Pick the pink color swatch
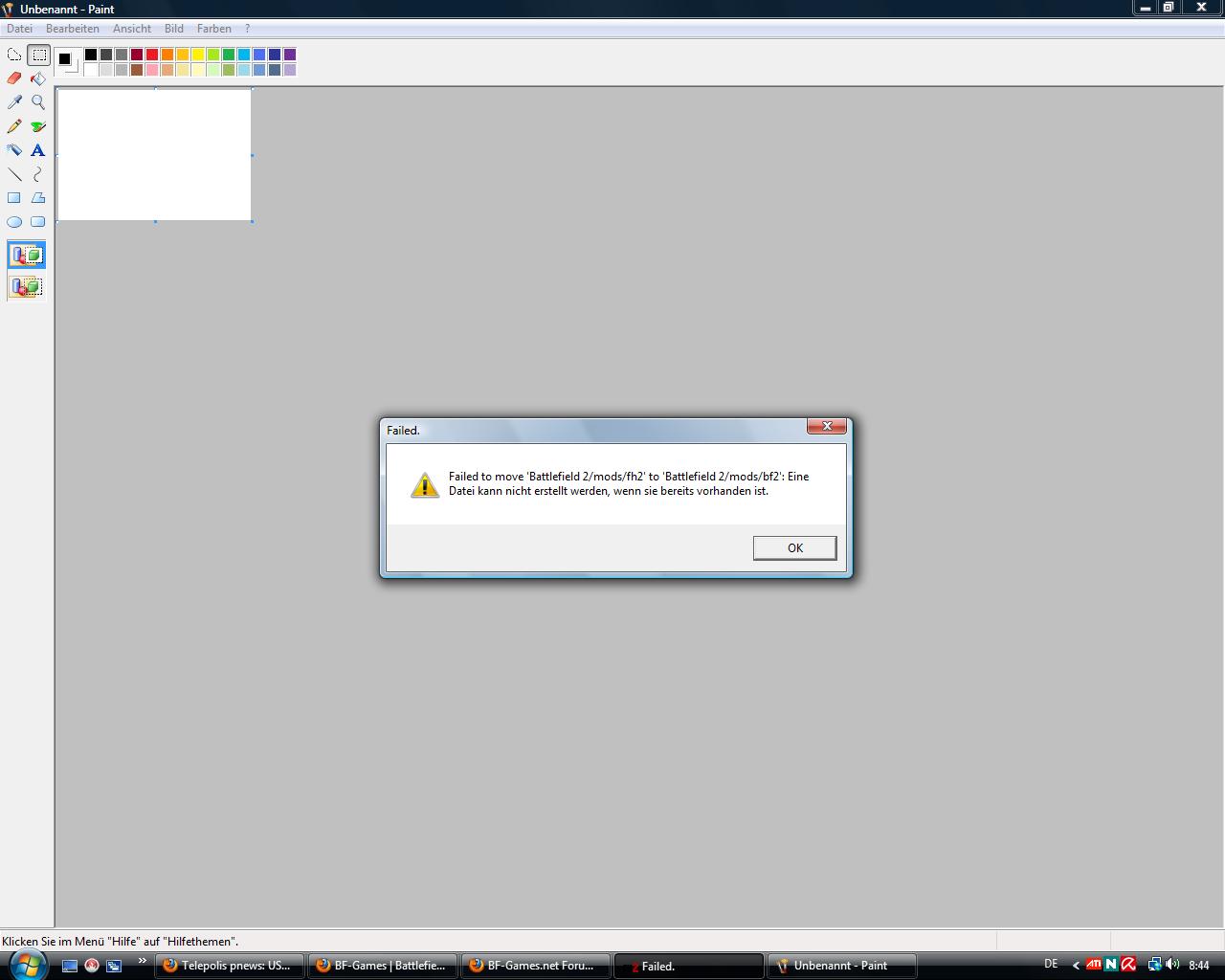This screenshot has height=980, width=1225. pyautogui.click(x=152, y=70)
